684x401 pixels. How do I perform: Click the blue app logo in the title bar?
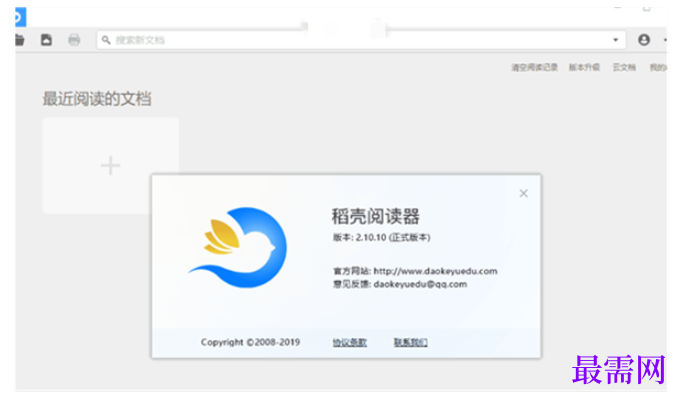[x=20, y=17]
